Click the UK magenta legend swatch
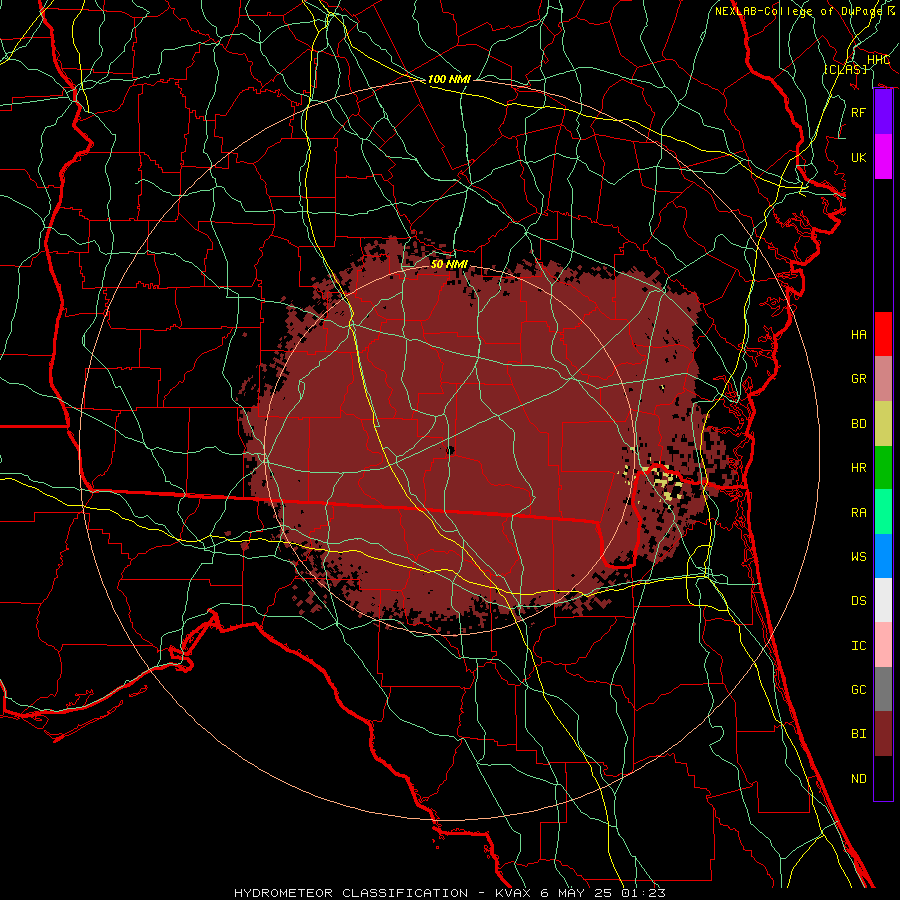 coord(883,157)
